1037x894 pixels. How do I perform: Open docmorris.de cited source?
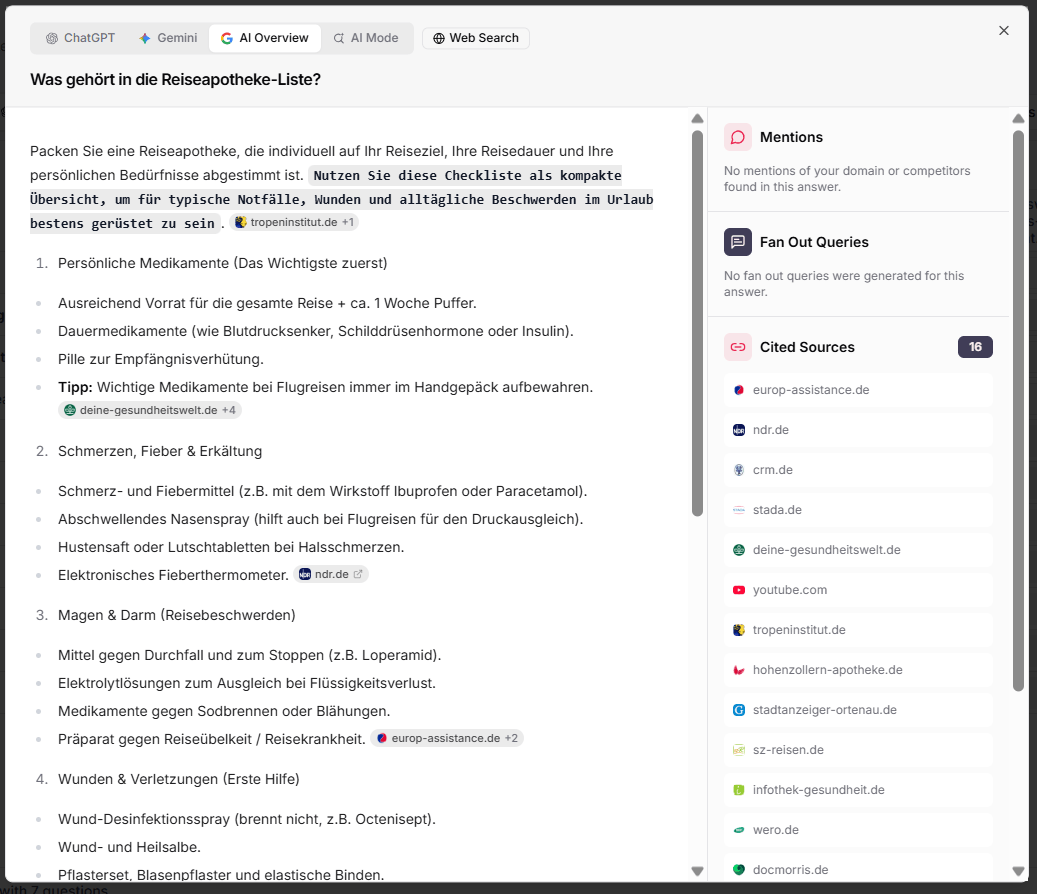point(858,870)
